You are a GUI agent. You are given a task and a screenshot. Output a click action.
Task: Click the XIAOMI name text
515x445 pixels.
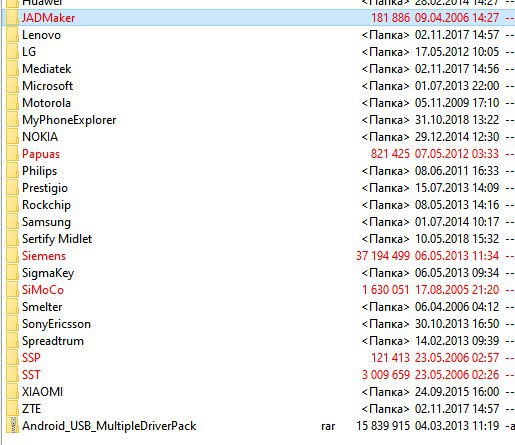(x=42, y=392)
